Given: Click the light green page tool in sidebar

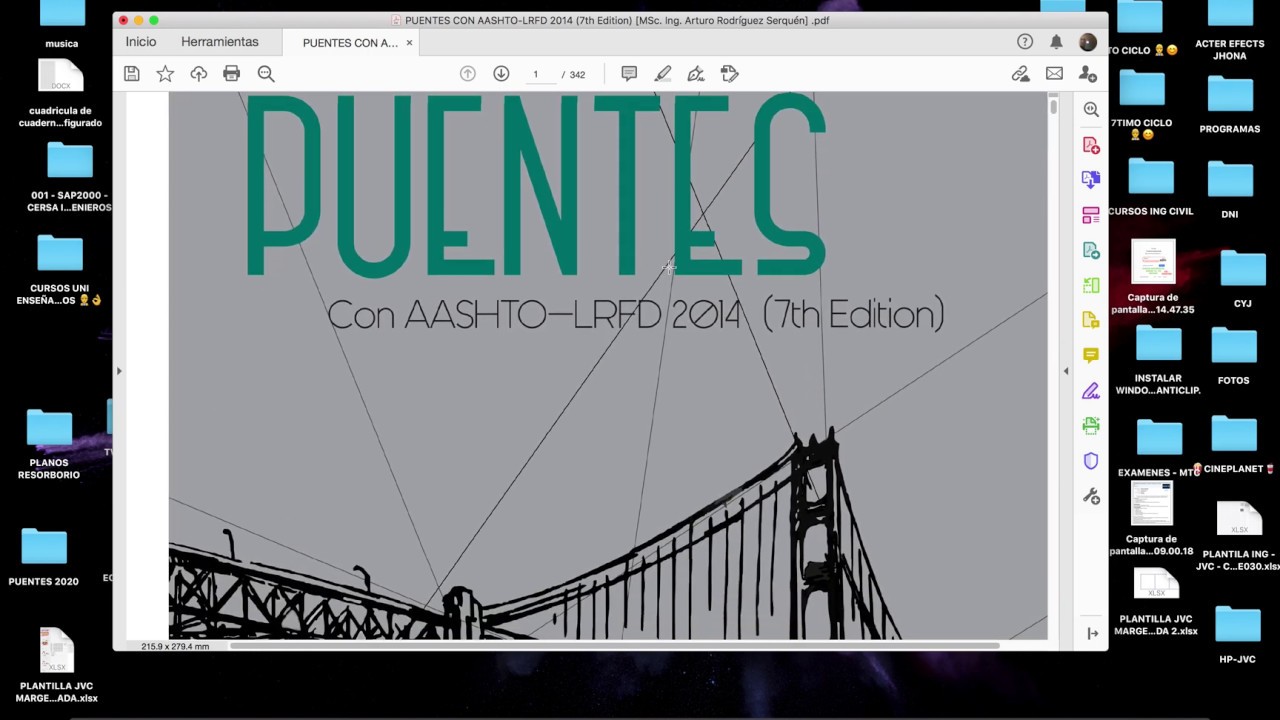Looking at the screenshot, I should [1091, 285].
